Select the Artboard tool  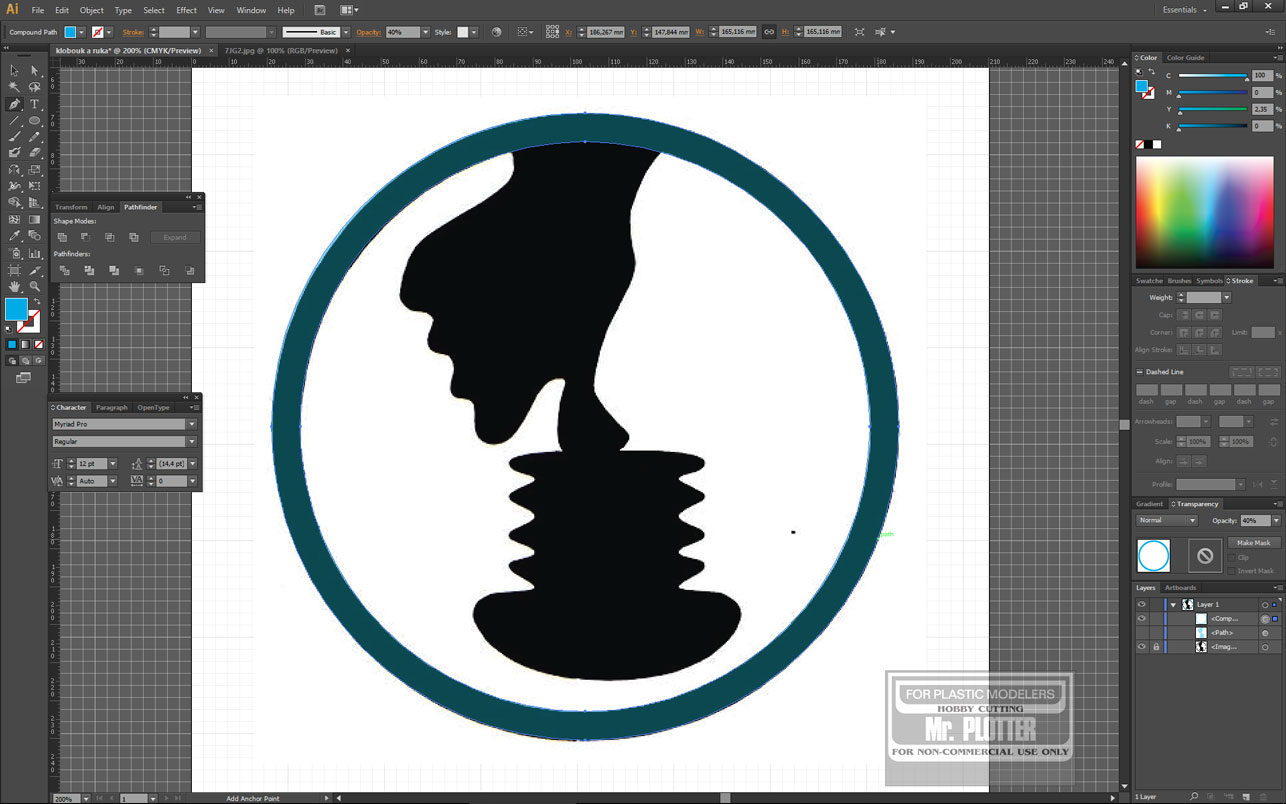coord(14,270)
